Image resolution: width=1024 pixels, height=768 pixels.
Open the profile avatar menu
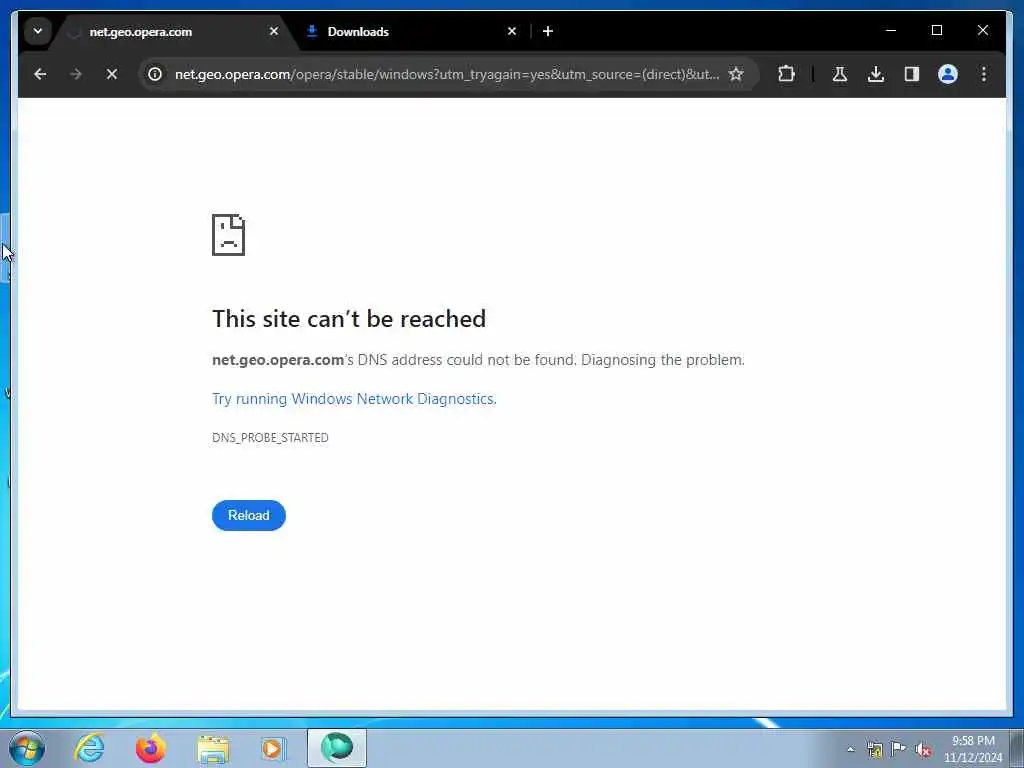click(948, 74)
